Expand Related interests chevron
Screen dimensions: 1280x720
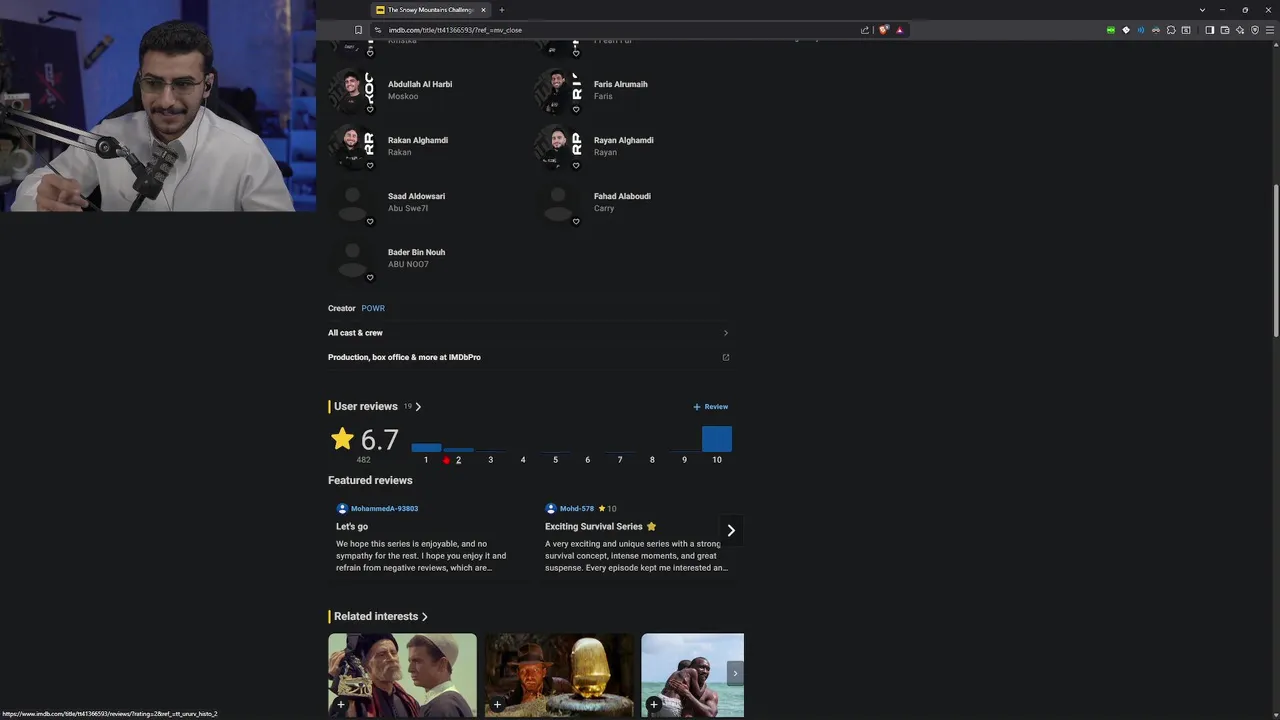tap(425, 617)
